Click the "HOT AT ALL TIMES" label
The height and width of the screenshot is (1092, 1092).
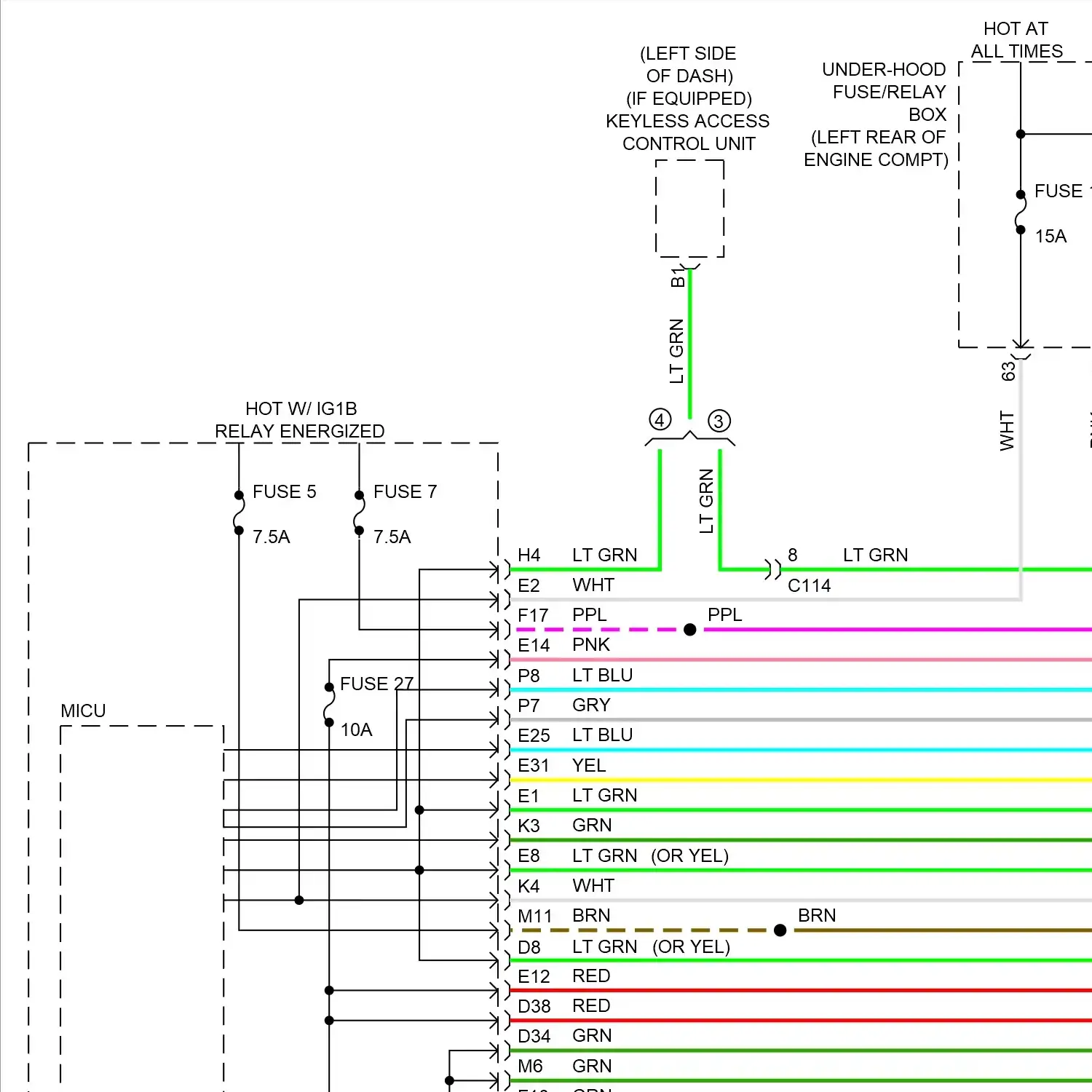point(1016,40)
